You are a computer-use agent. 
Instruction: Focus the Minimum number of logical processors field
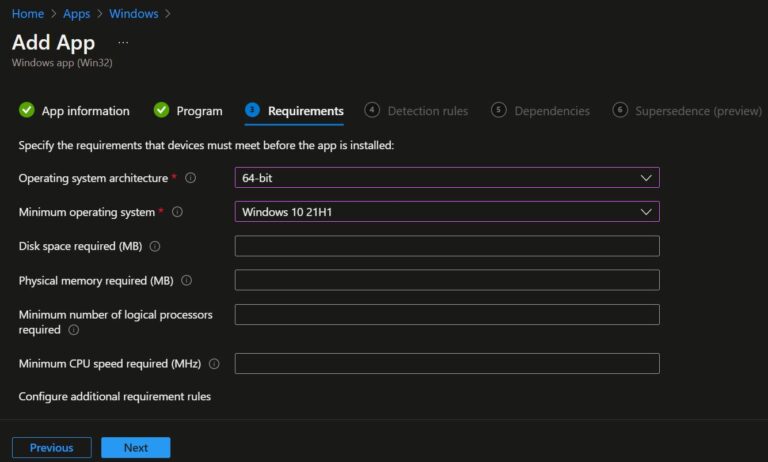point(447,315)
